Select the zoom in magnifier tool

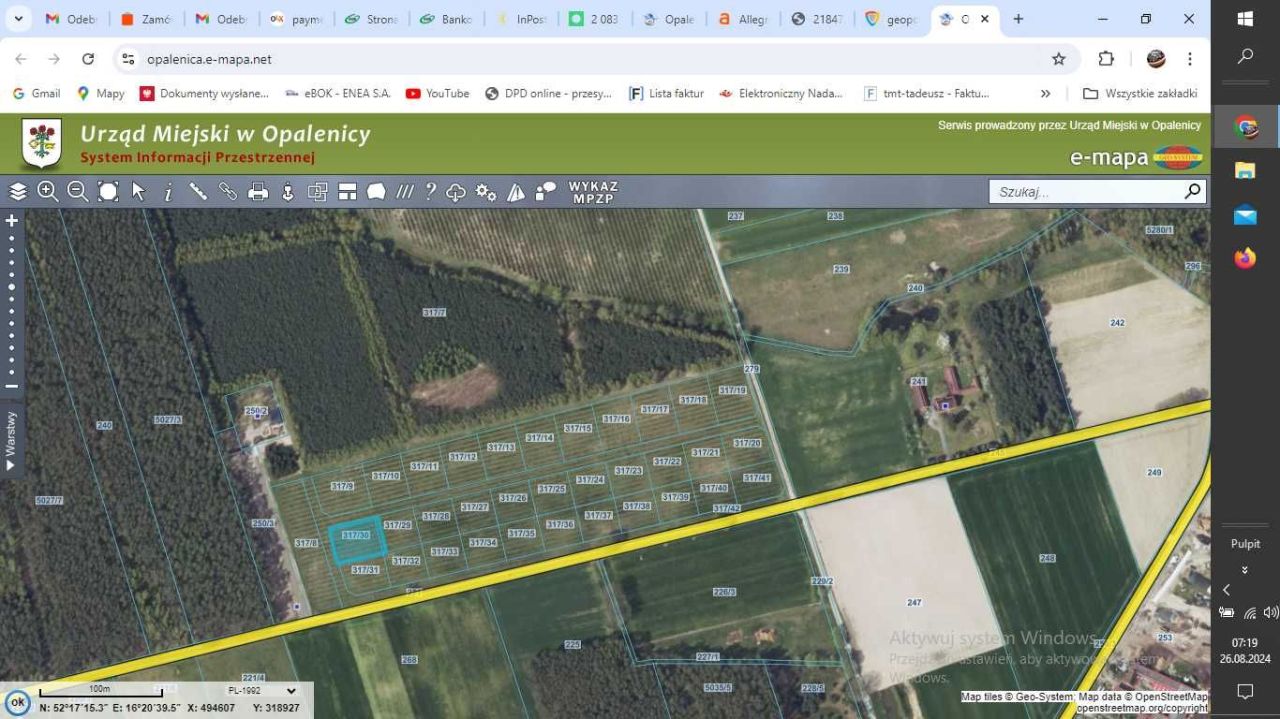click(48, 192)
